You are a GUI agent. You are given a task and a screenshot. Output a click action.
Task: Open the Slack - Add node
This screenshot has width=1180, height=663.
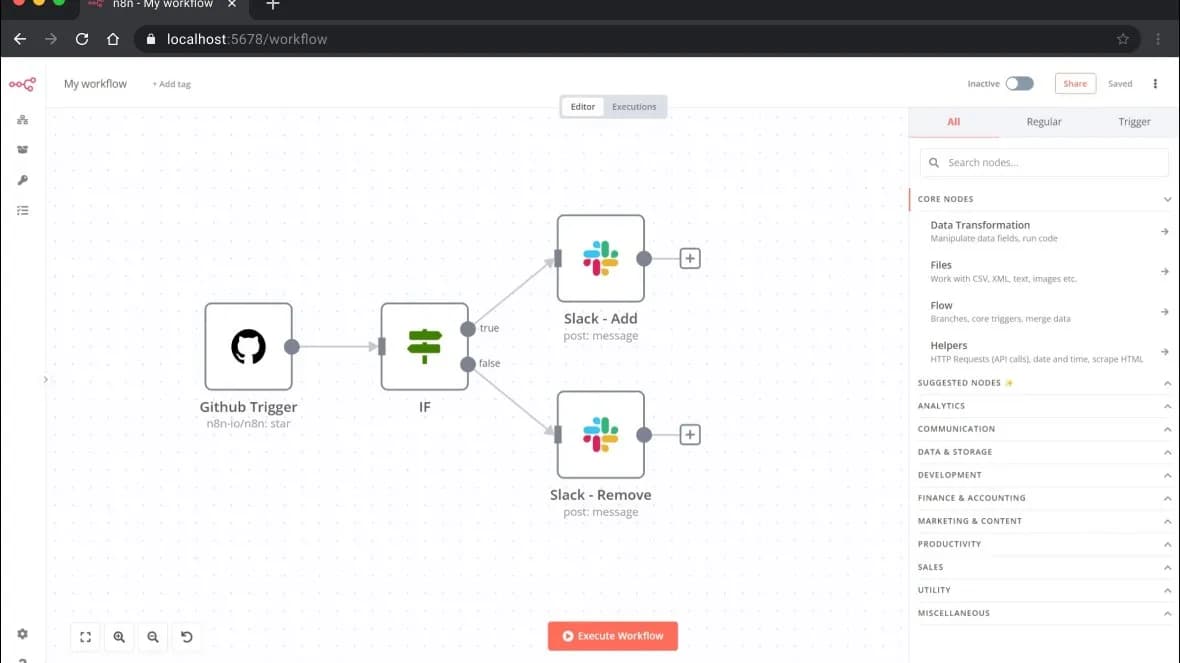[601, 258]
